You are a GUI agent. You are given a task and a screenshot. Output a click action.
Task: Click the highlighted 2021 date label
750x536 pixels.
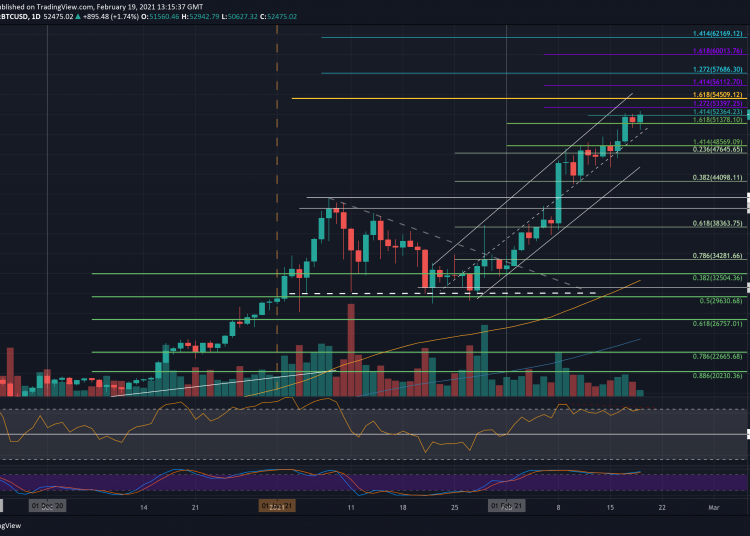[276, 507]
